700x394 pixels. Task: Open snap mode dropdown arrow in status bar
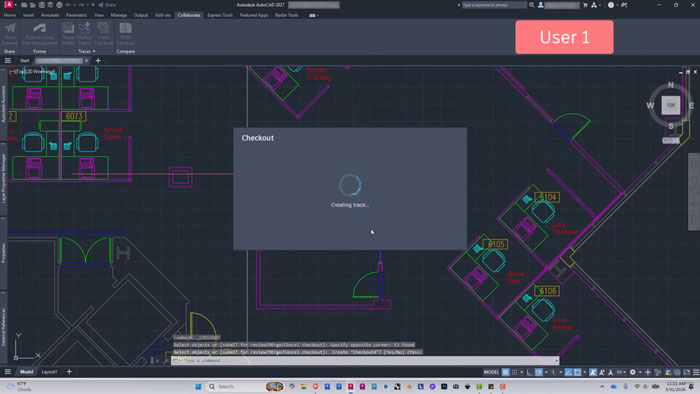(x=522, y=372)
